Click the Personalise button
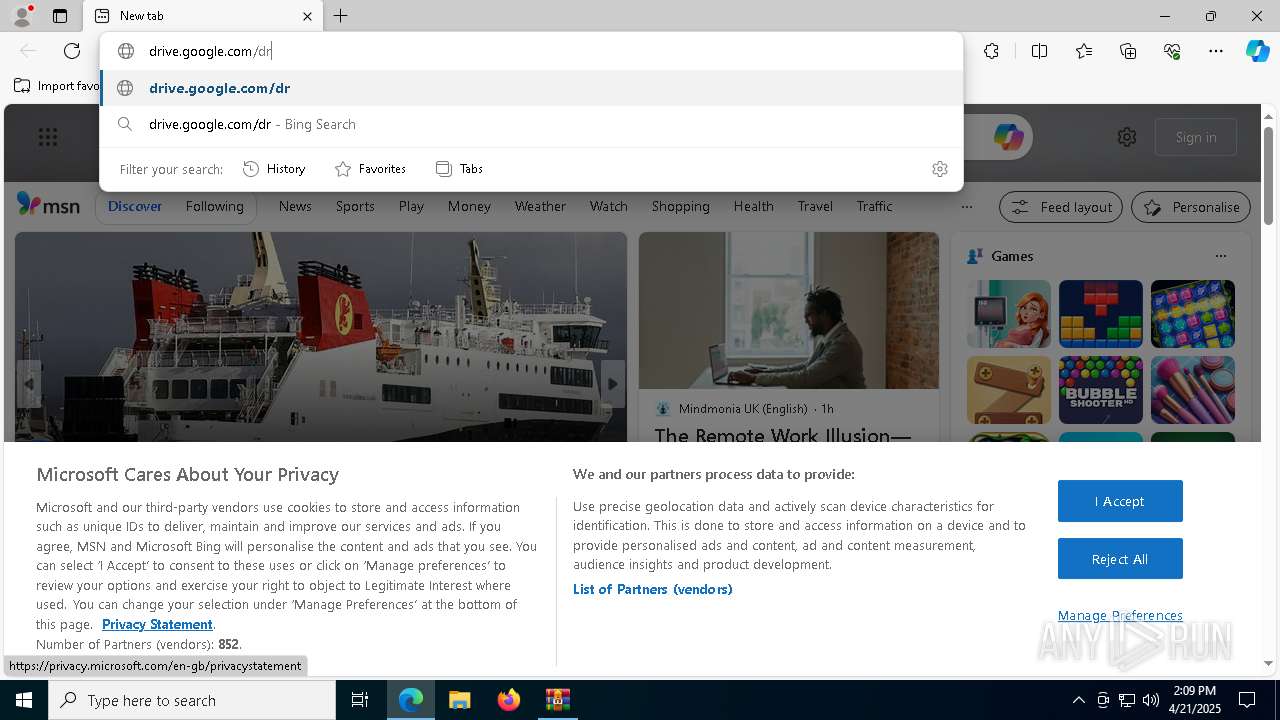Viewport: 1280px width, 720px height. 1191,207
